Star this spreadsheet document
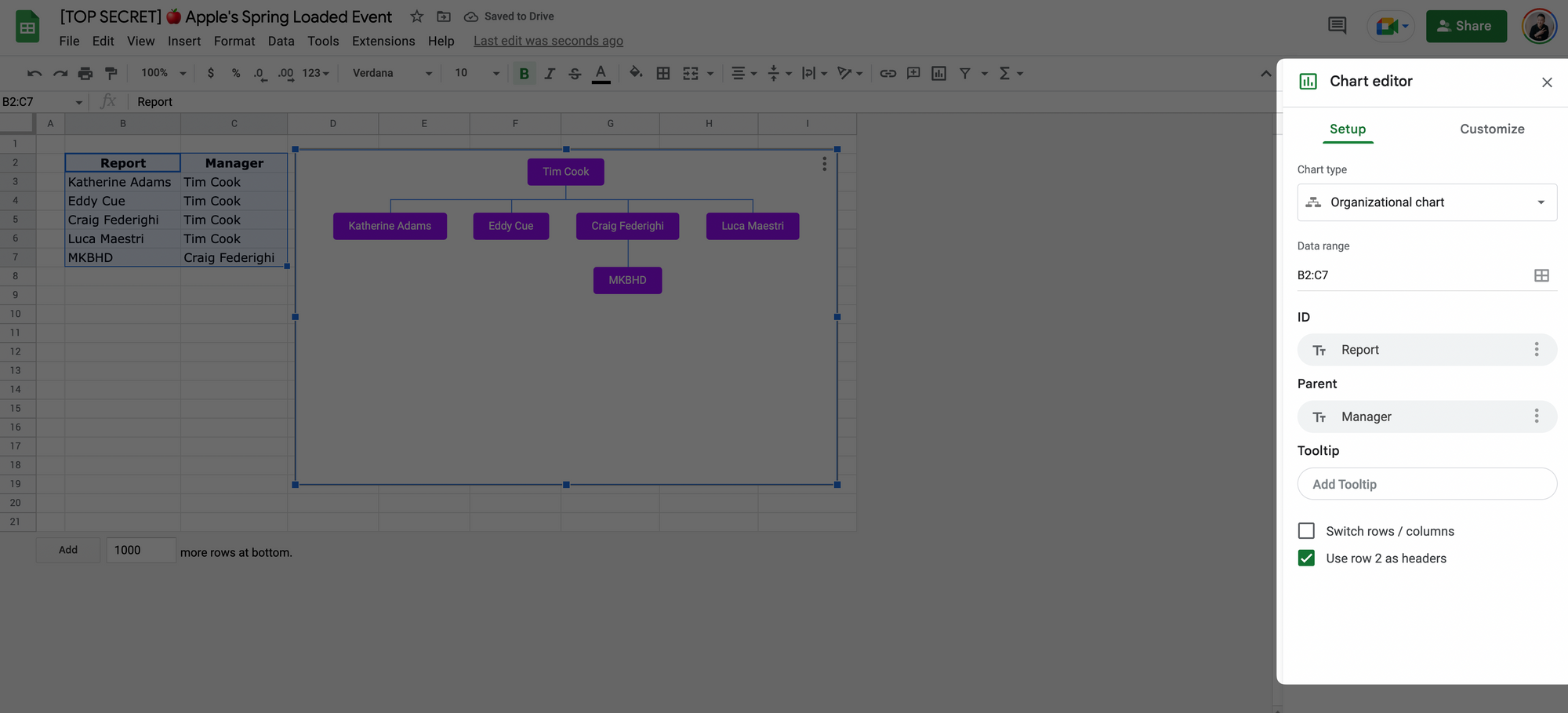 [417, 16]
